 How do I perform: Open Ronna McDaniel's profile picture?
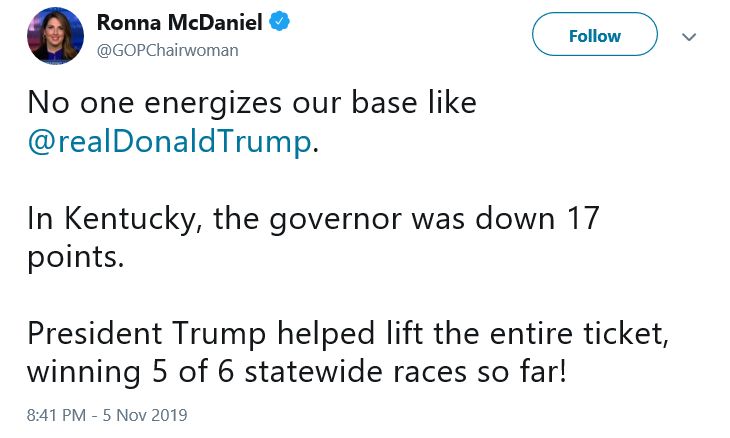pyautogui.click(x=55, y=36)
